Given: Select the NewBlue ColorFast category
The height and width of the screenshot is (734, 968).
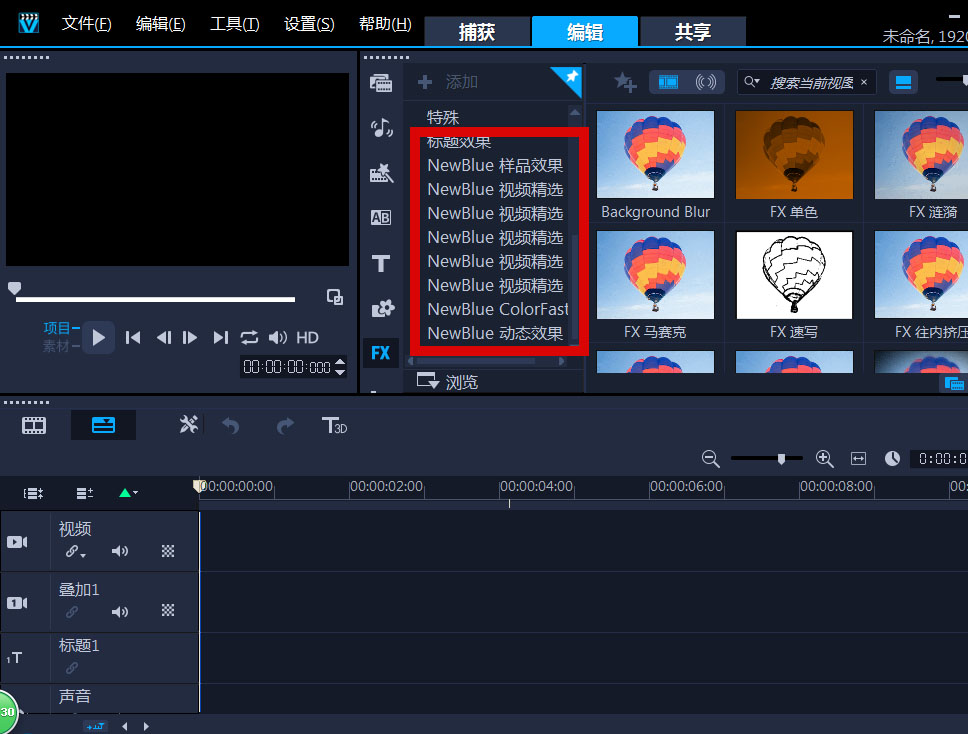Looking at the screenshot, I should click(498, 309).
